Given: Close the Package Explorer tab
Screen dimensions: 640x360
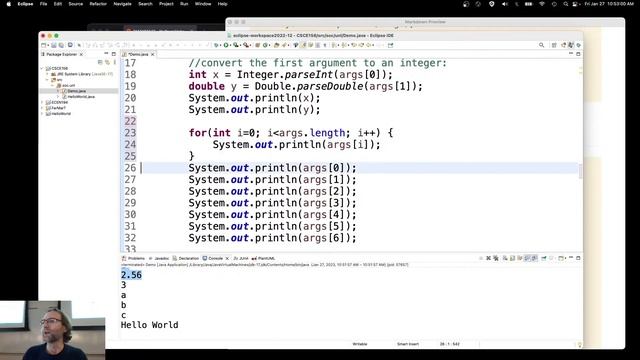Looking at the screenshot, I should pos(81,54).
